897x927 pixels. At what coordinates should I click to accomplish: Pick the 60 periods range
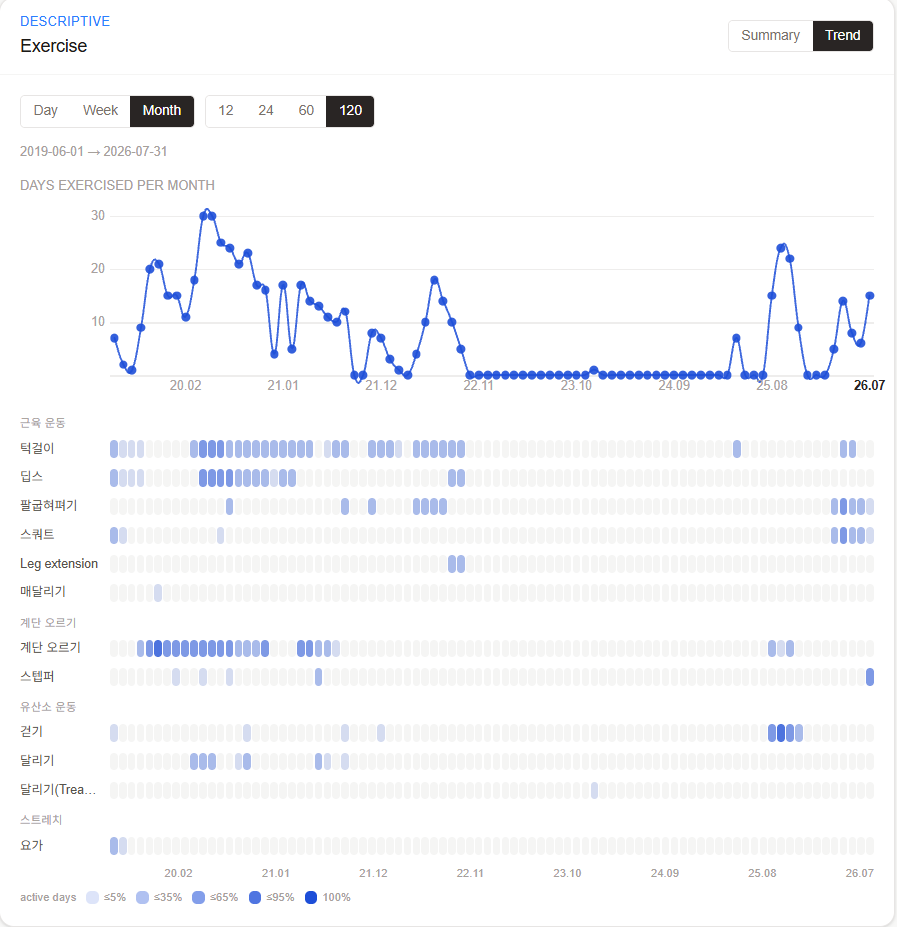[306, 111]
